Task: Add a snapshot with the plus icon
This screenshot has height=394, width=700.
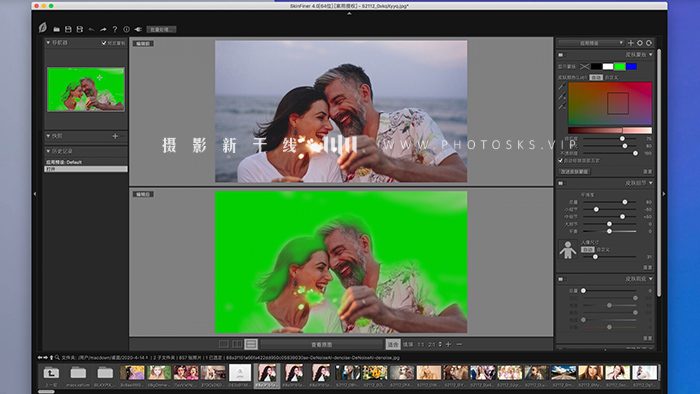Action: pyautogui.click(x=115, y=136)
